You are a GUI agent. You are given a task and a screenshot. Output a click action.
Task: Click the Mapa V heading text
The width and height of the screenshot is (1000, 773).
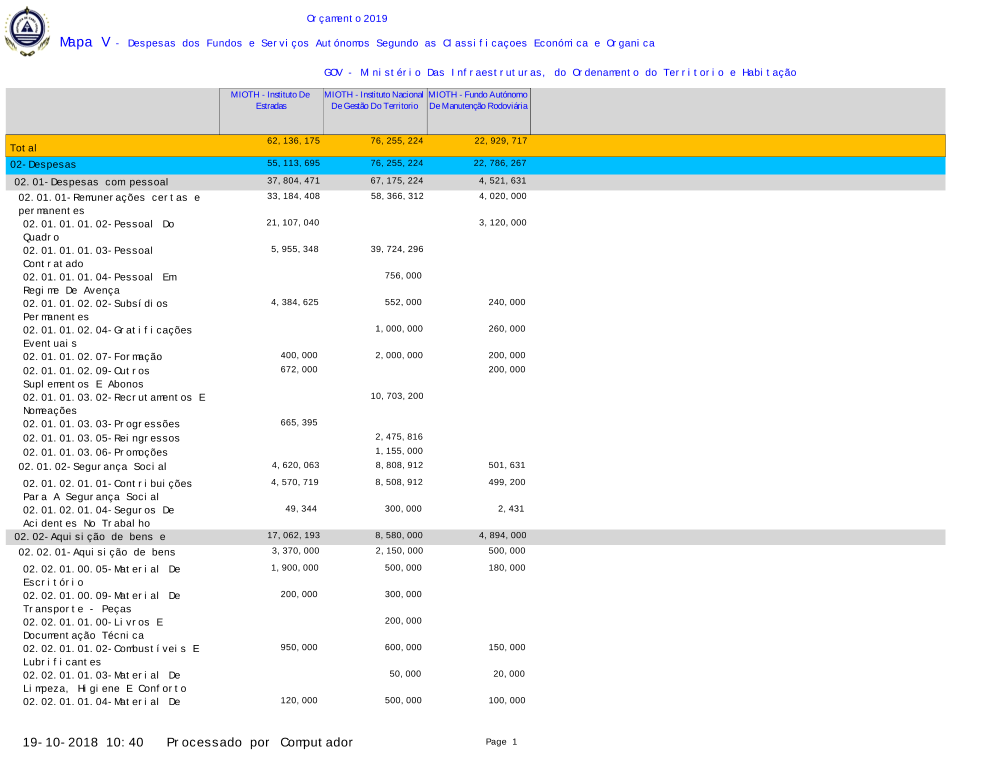coord(85,42)
